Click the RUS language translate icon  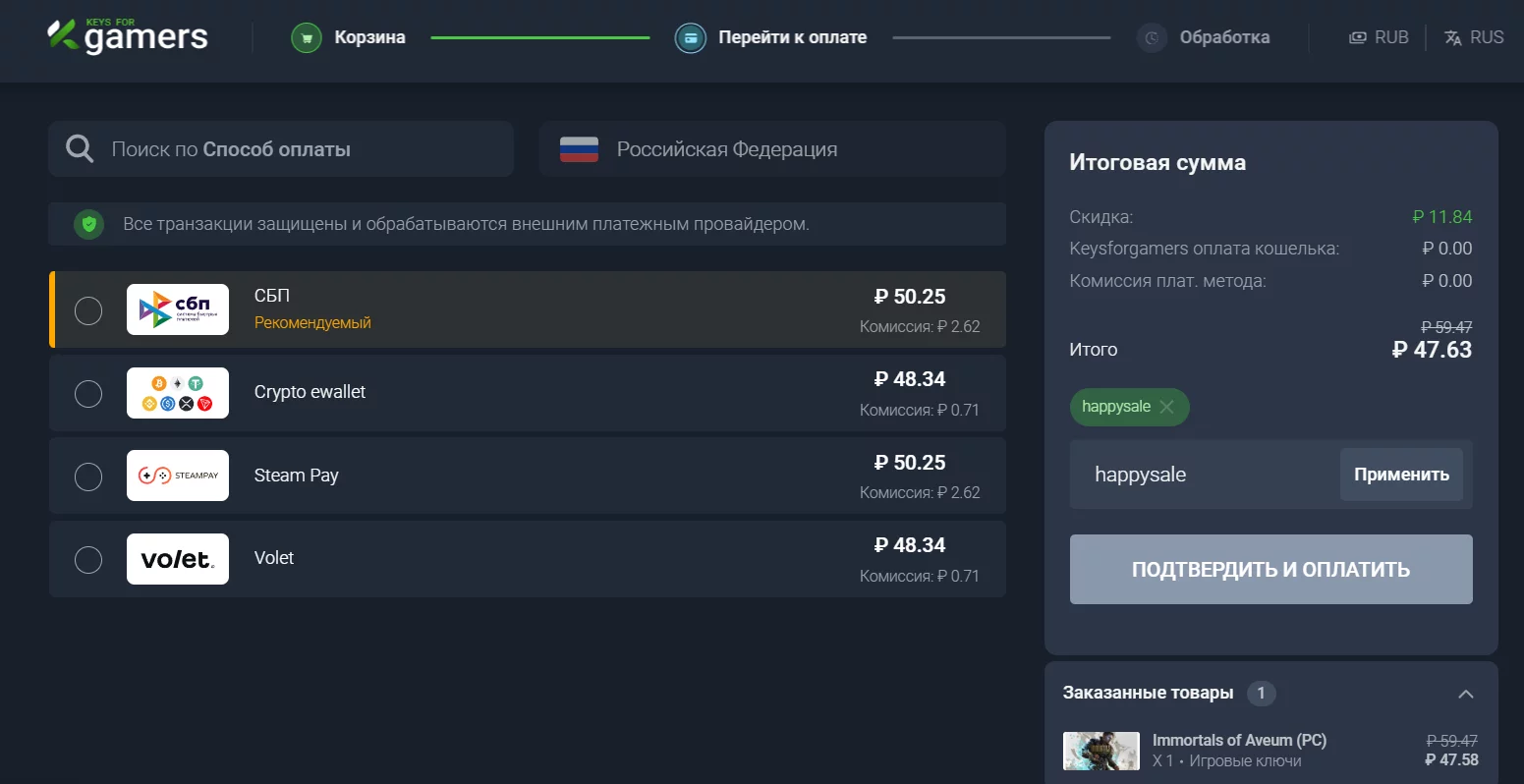point(1453,37)
